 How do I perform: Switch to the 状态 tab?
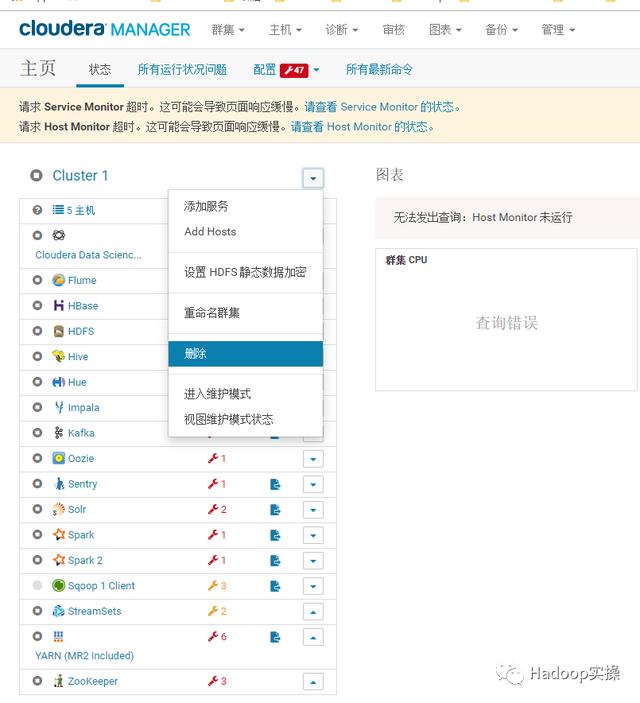(100, 69)
